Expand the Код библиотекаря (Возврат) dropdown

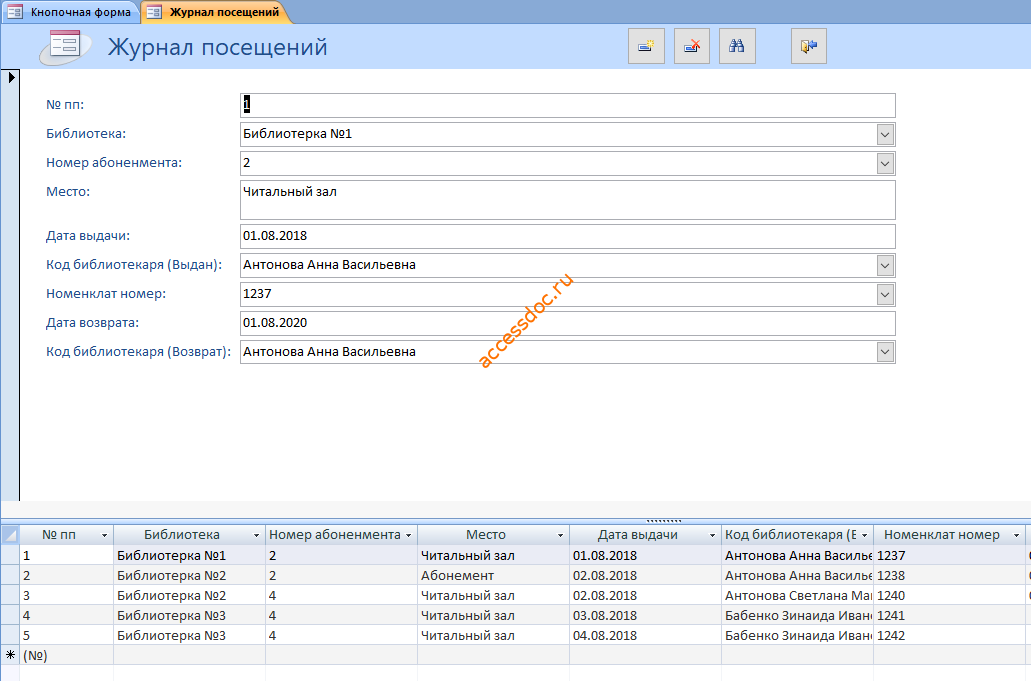(885, 352)
